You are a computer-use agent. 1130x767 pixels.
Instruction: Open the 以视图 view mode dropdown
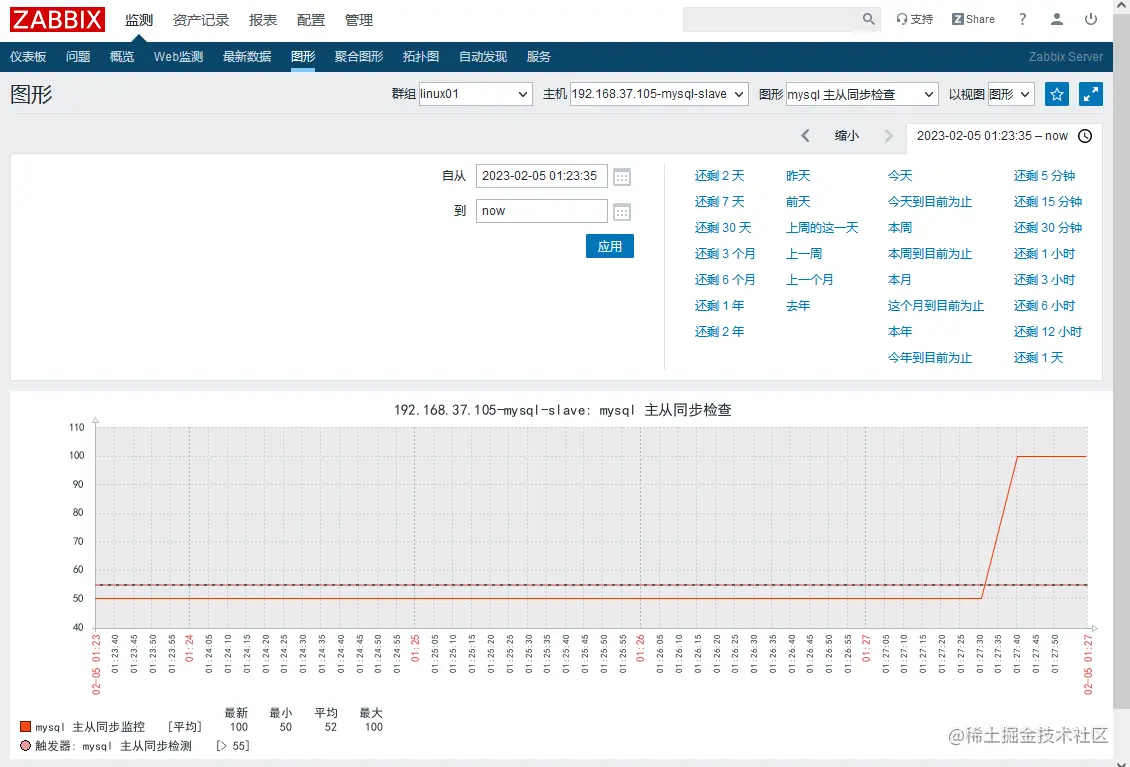(1011, 93)
